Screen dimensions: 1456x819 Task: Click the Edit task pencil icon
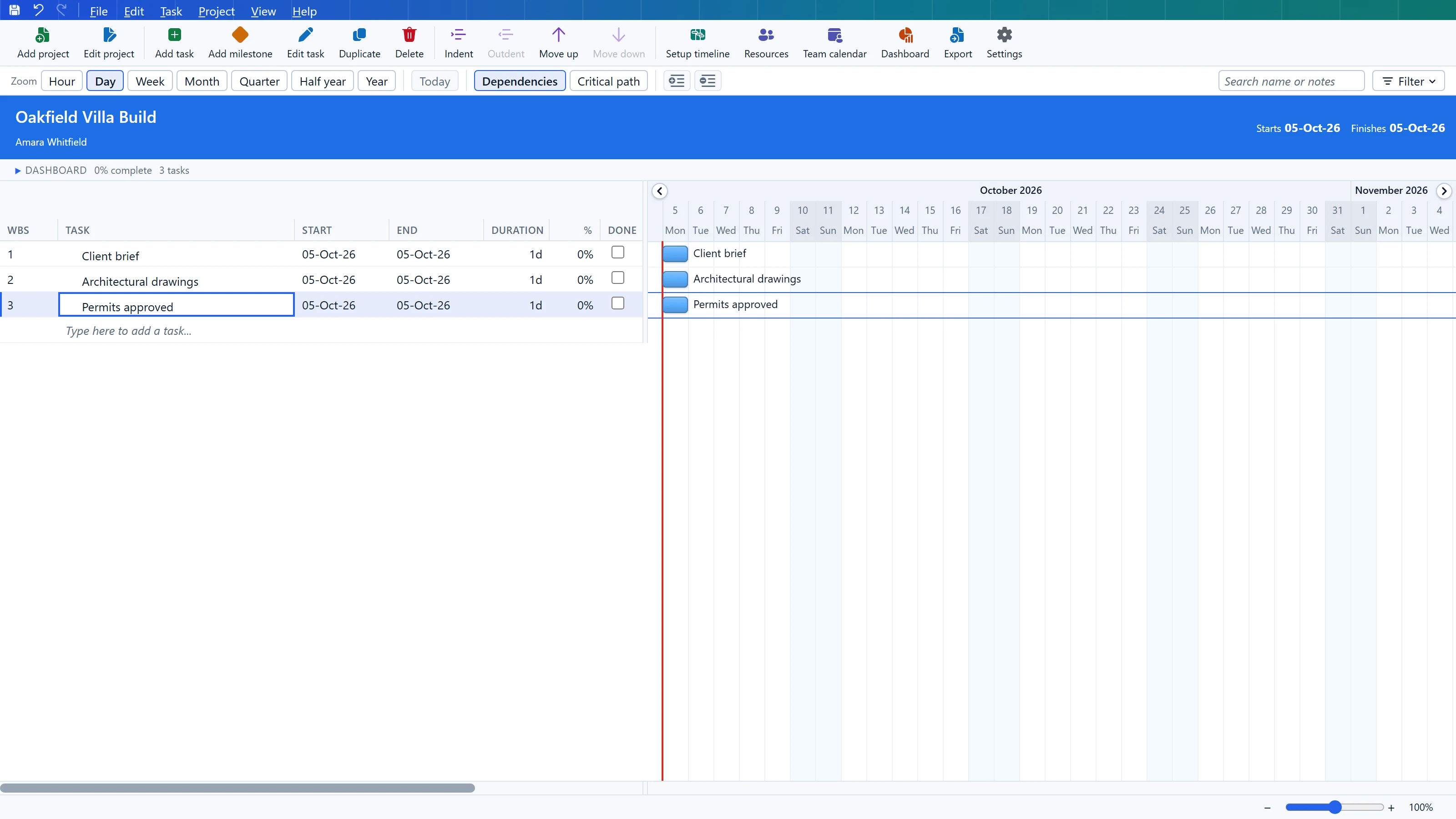coord(305,35)
